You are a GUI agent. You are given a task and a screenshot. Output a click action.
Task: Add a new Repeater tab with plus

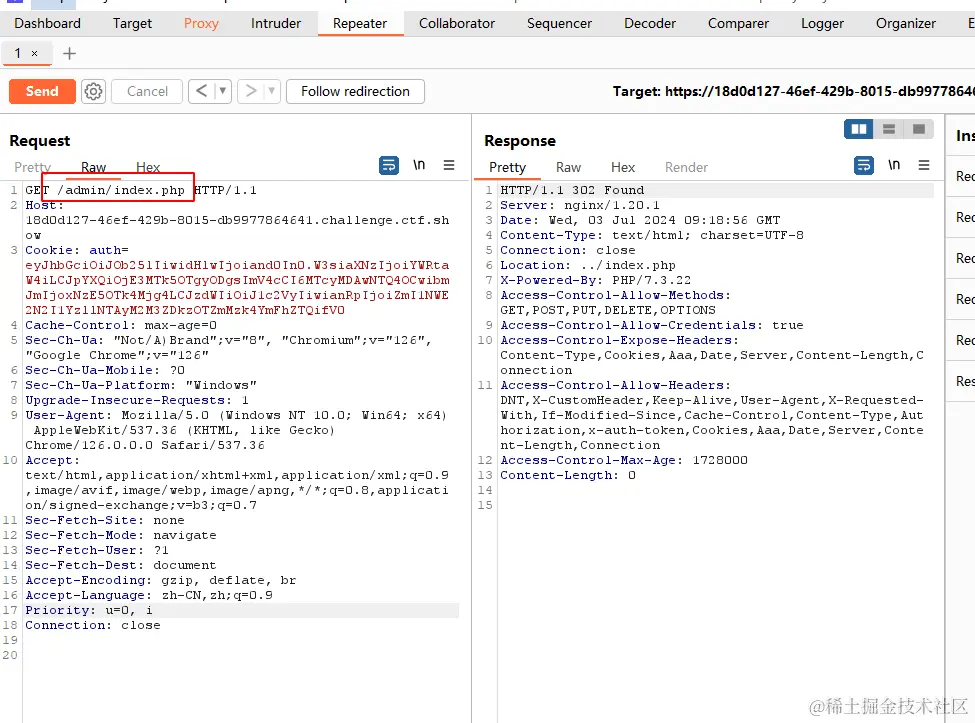tap(70, 53)
